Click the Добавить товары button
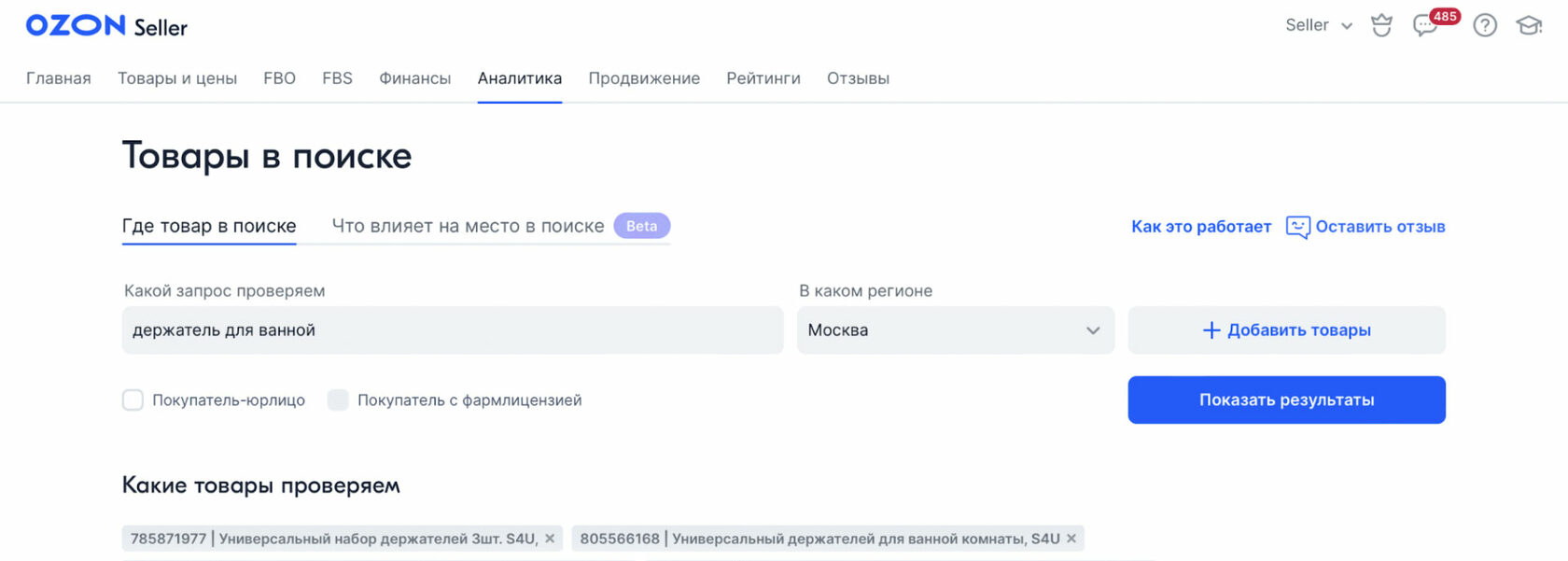This screenshot has height=561, width=1568. [1287, 330]
